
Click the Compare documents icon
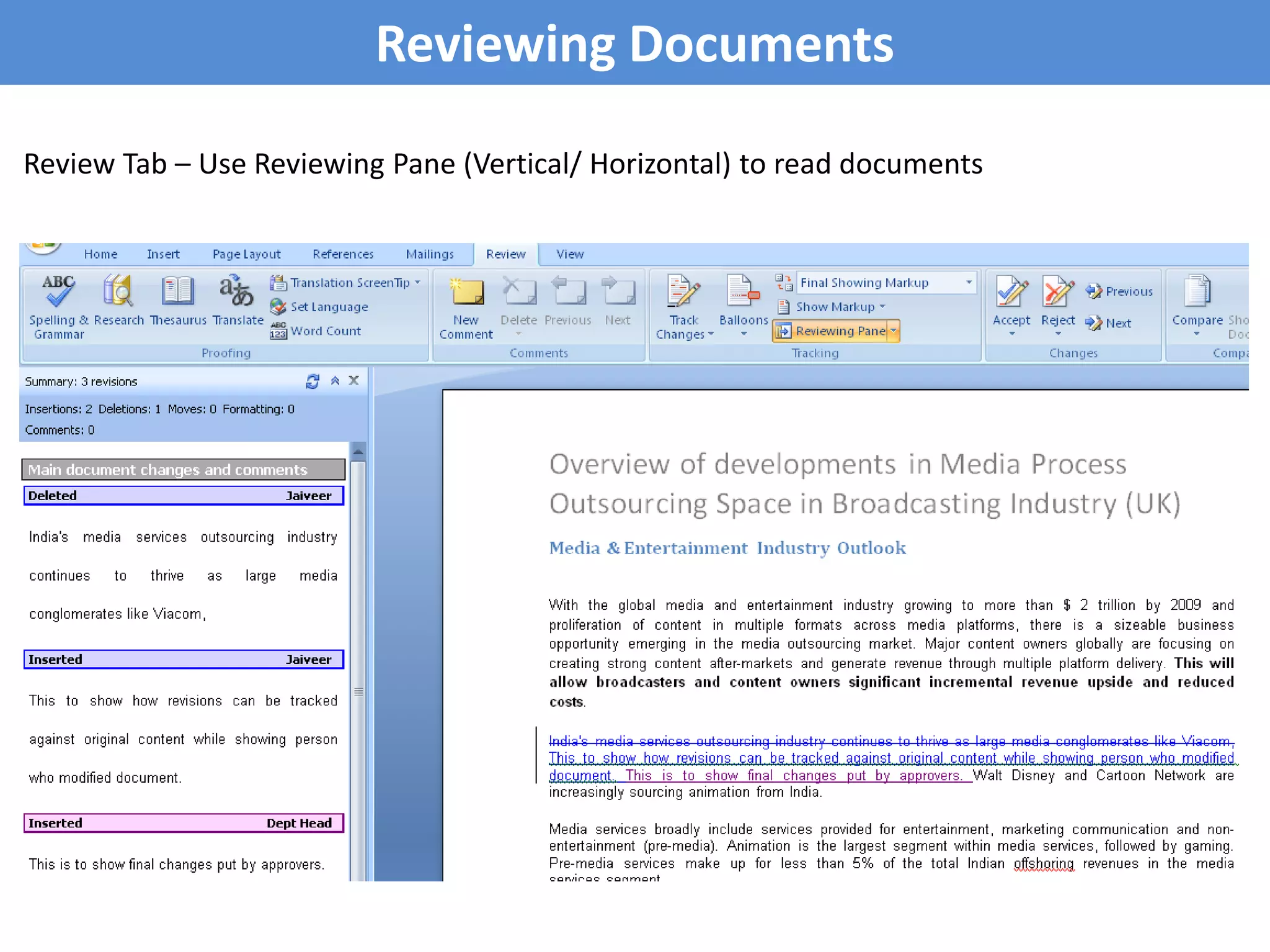coord(1197,291)
